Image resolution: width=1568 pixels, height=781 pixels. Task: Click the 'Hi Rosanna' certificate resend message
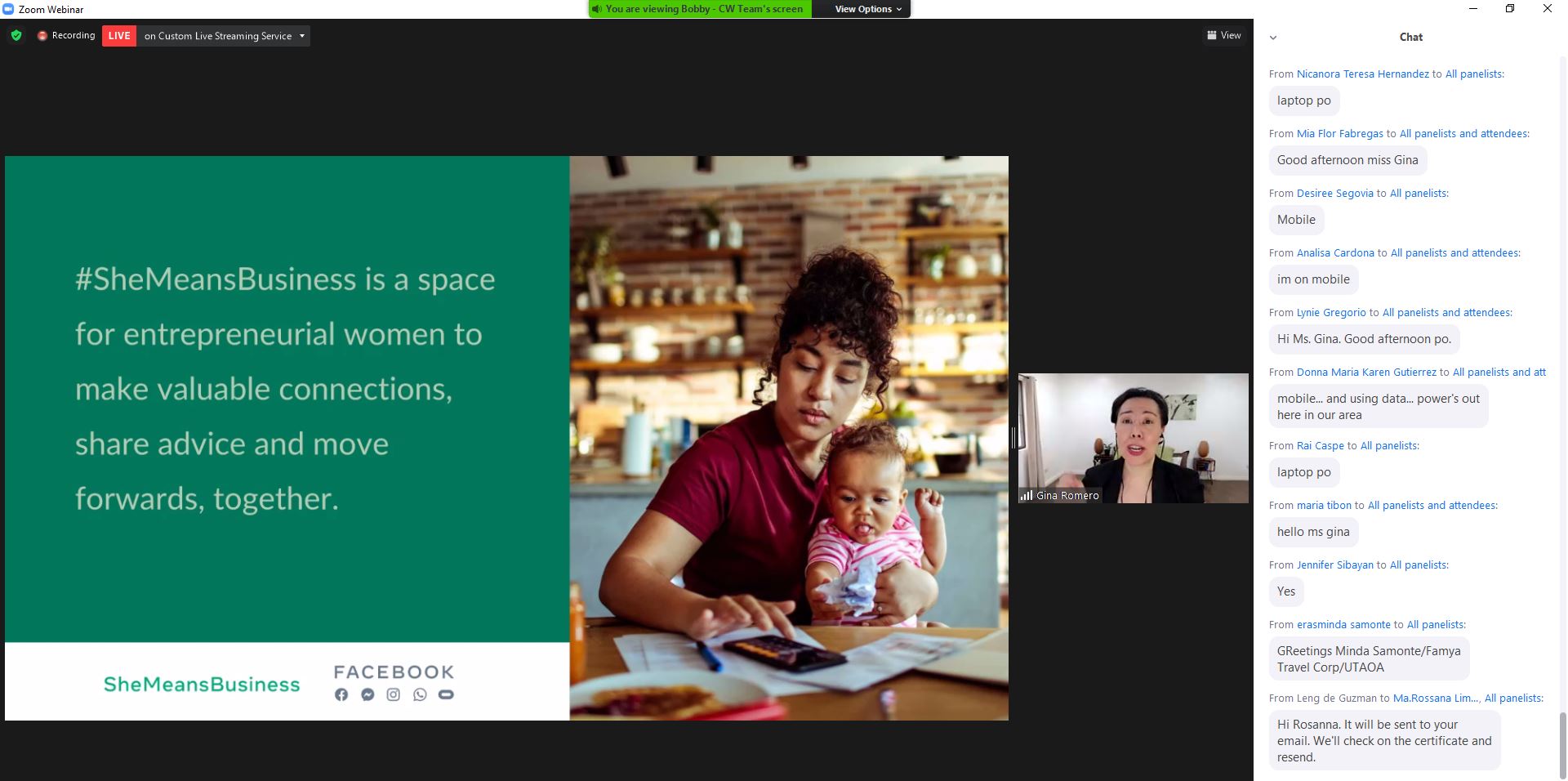pos(1384,741)
